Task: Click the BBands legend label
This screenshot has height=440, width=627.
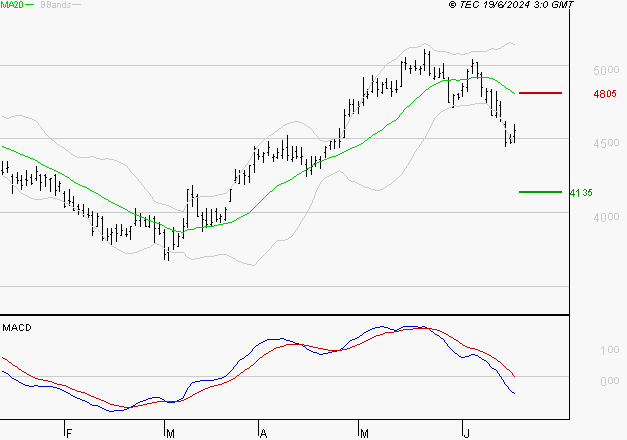Action: [55, 5]
